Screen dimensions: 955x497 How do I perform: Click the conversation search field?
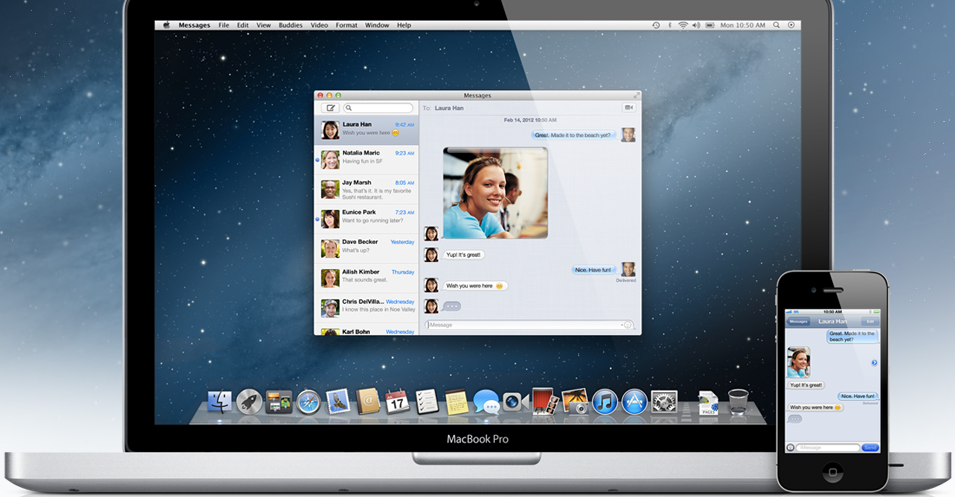coord(379,108)
